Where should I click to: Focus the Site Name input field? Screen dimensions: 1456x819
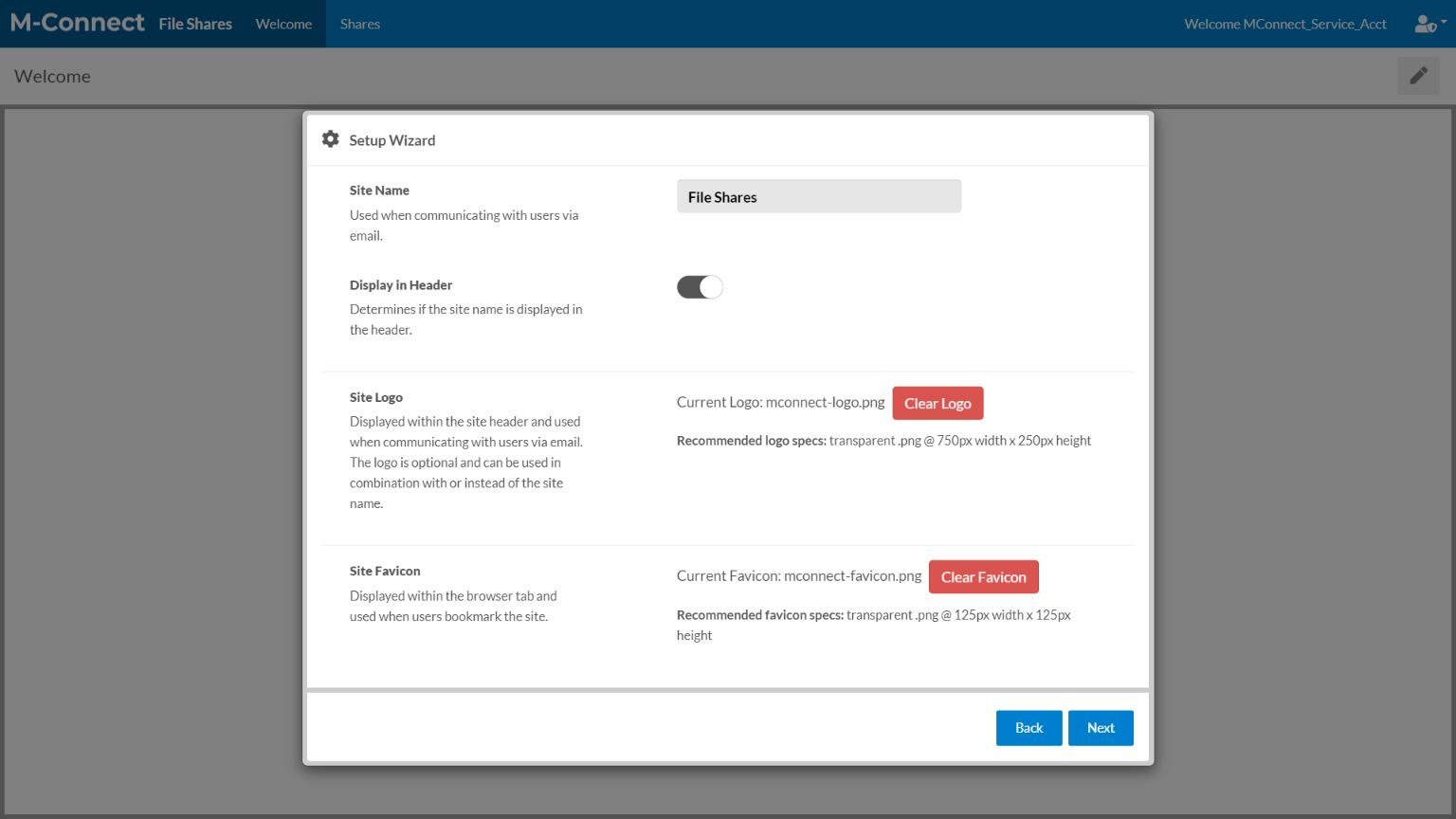(x=818, y=196)
